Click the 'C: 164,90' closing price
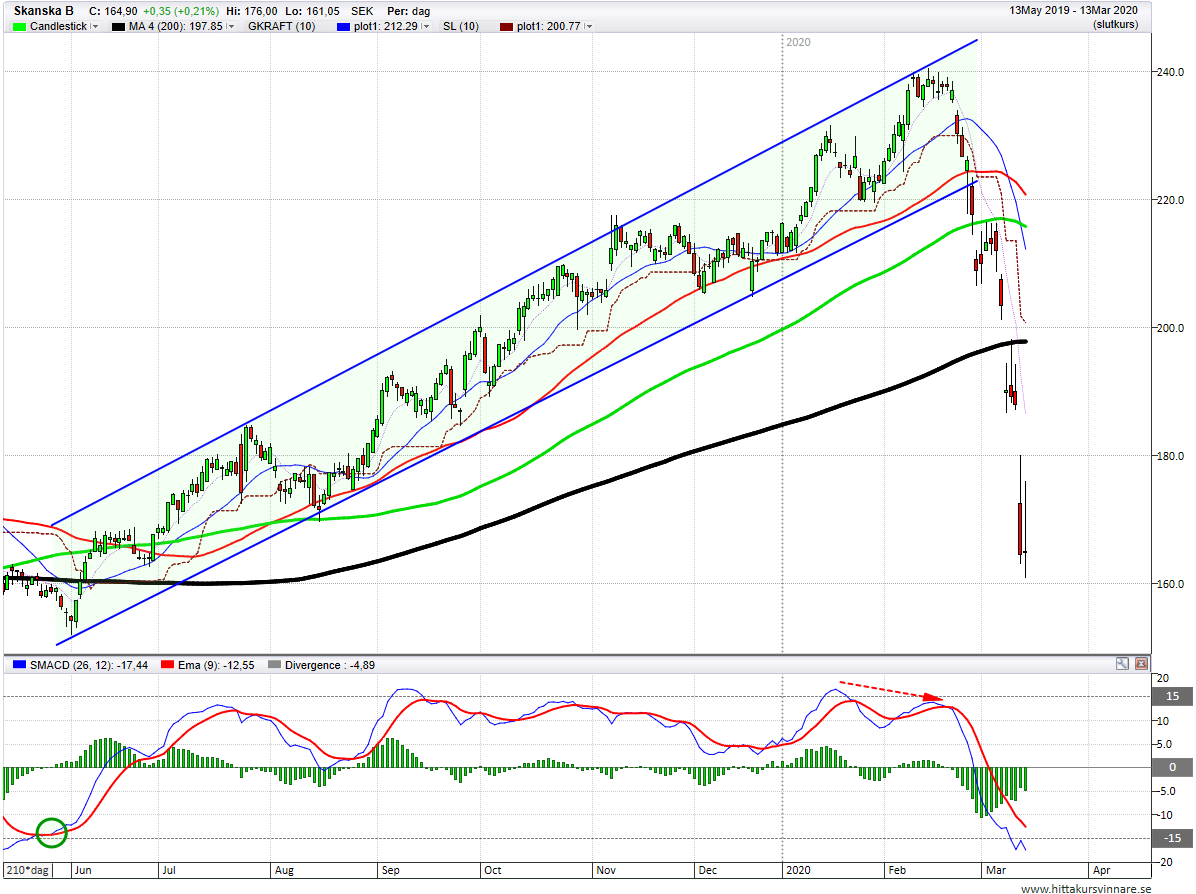The image size is (1196, 894). pos(113,11)
